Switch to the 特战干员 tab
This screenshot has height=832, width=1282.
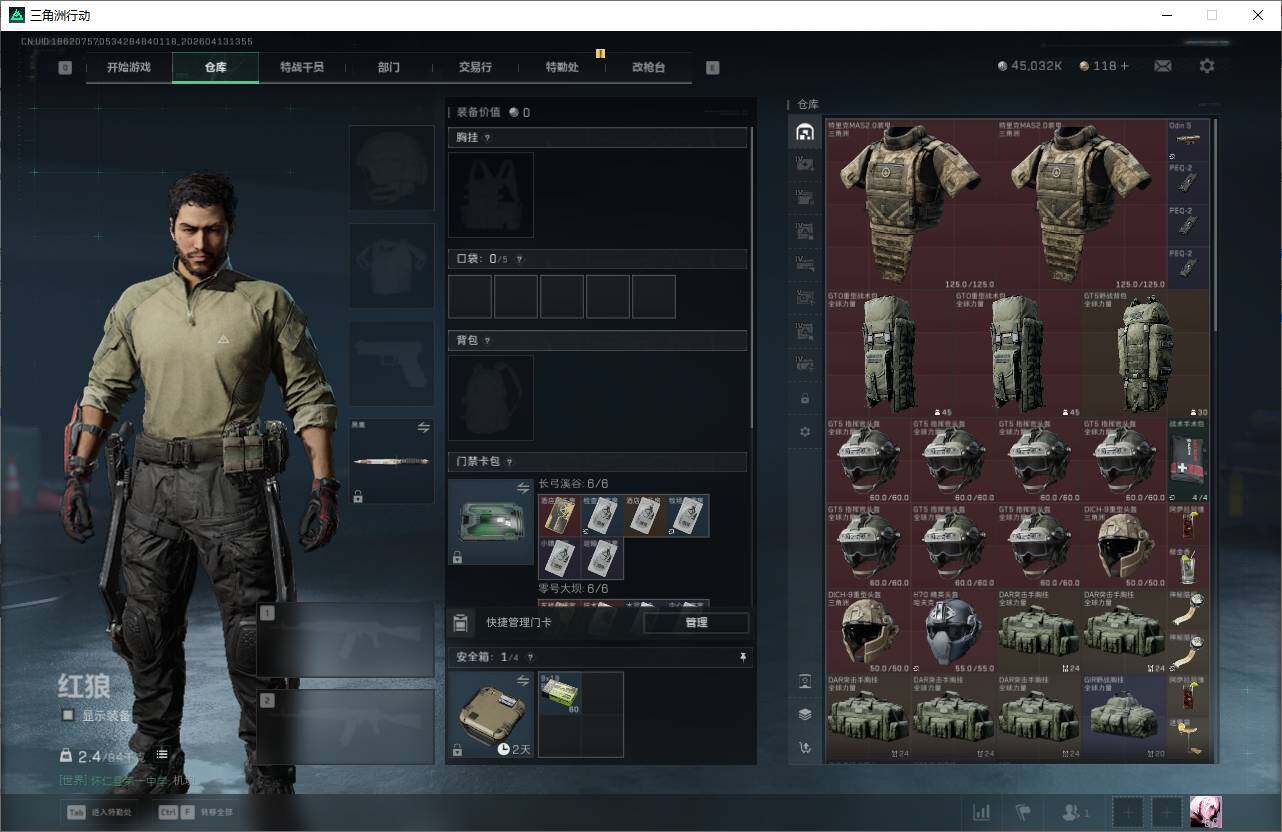click(x=302, y=67)
